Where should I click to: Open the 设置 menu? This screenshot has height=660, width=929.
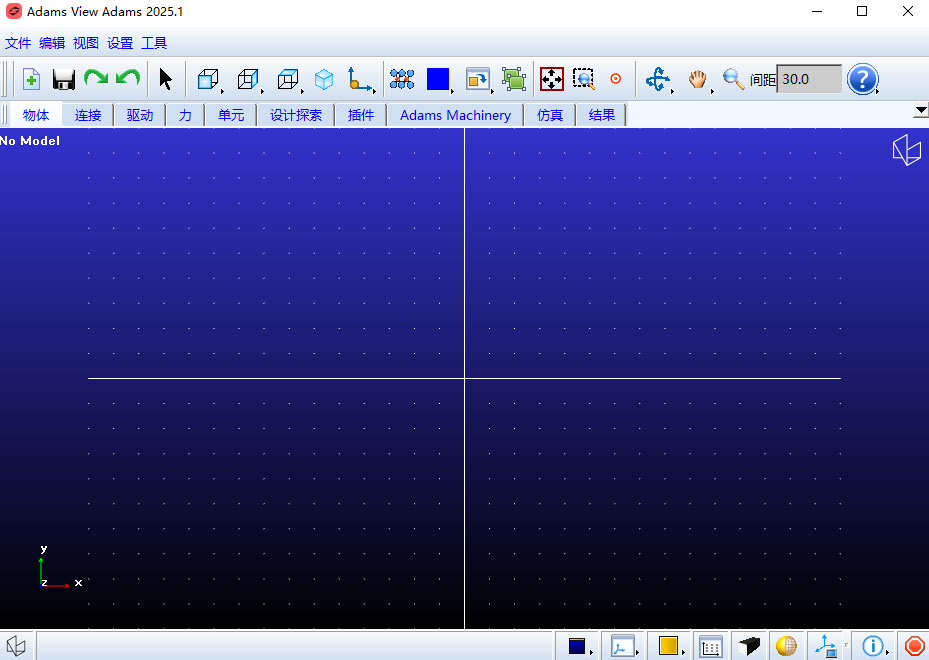pyautogui.click(x=120, y=43)
